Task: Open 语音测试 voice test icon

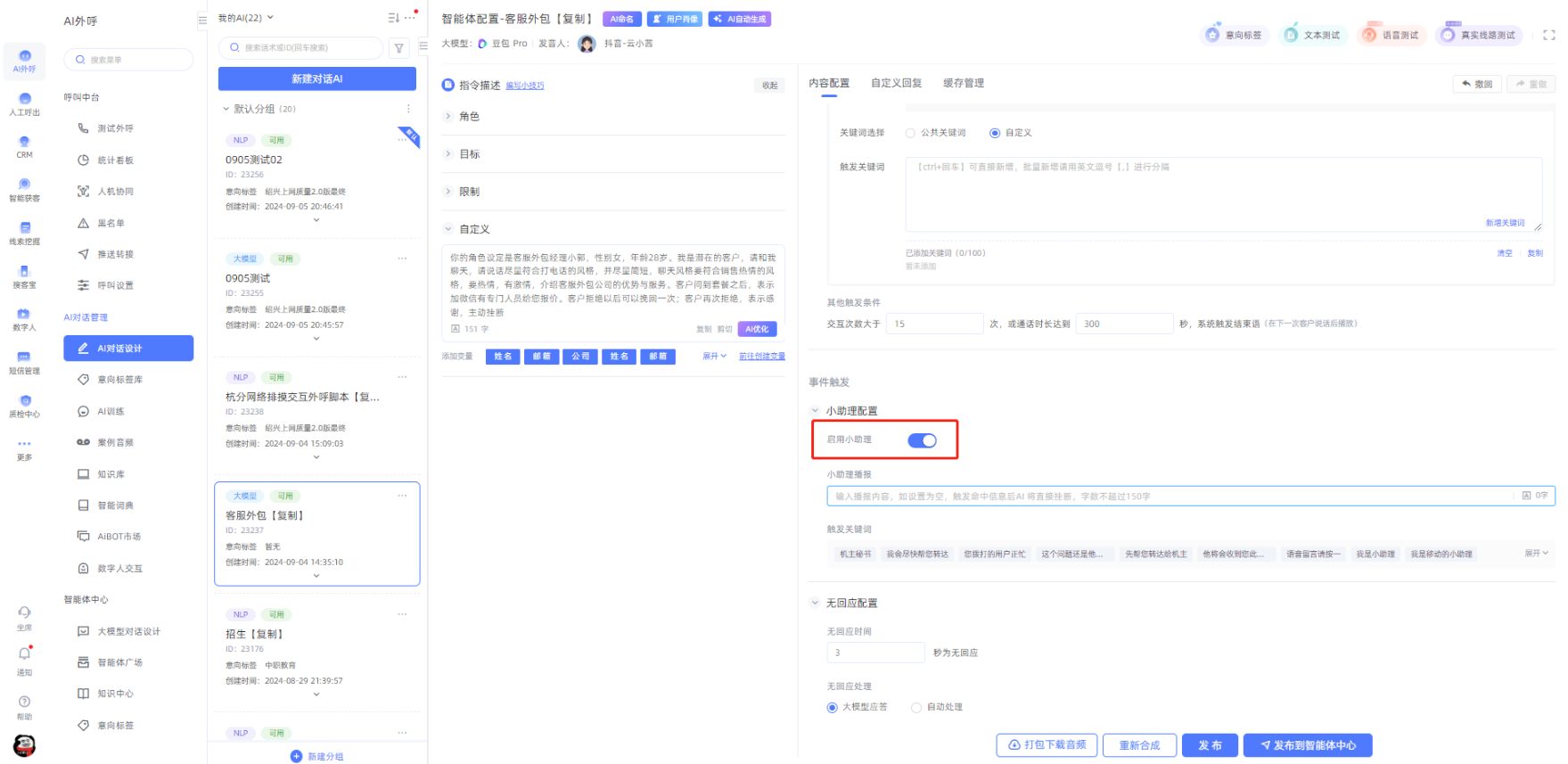Action: tap(1369, 35)
